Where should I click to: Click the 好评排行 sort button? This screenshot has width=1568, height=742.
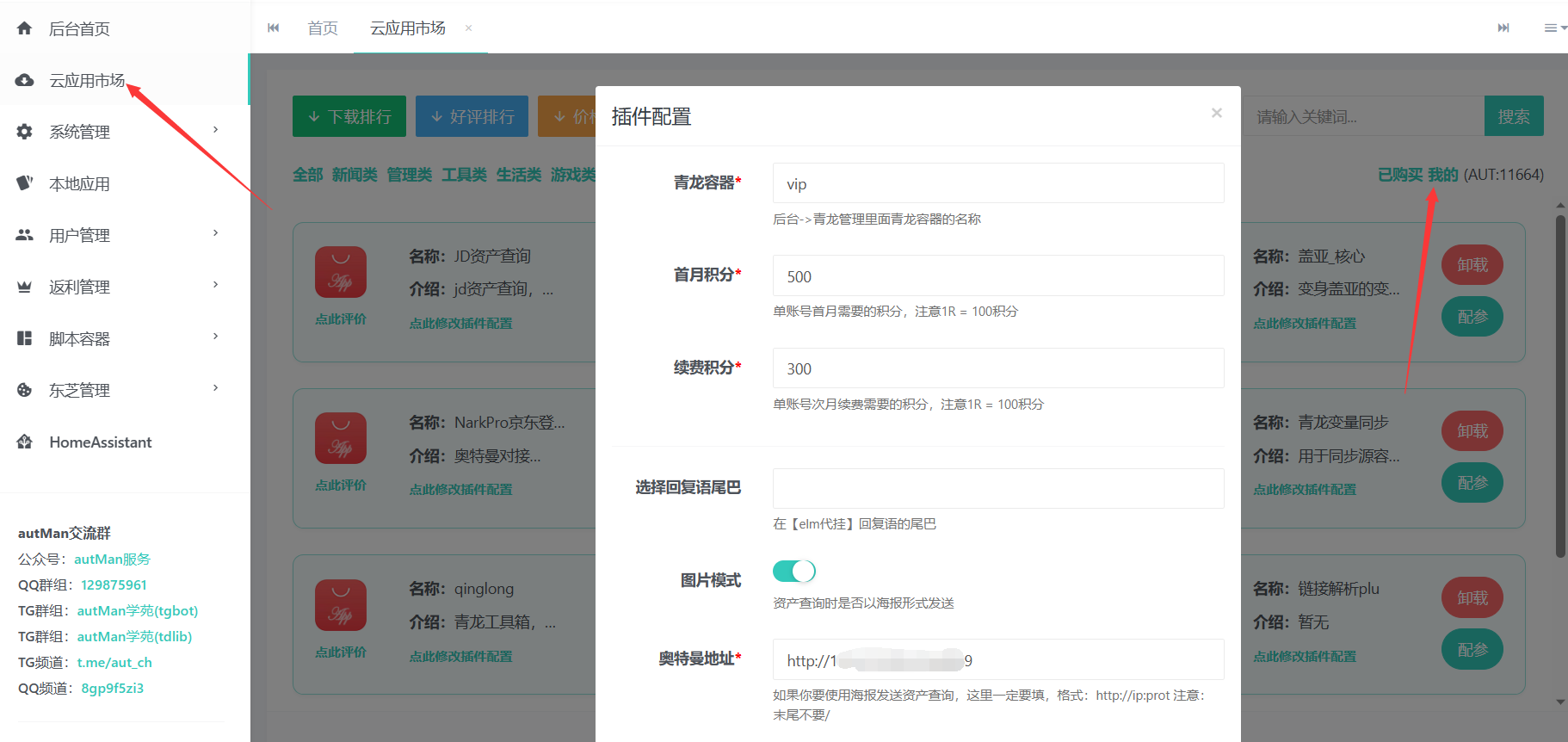pyautogui.click(x=472, y=116)
